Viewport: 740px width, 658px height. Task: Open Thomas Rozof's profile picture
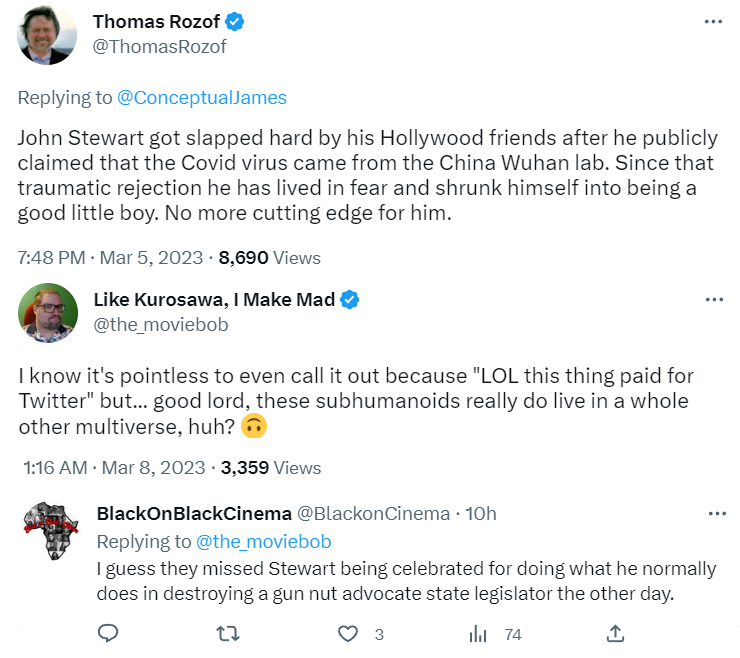(48, 34)
